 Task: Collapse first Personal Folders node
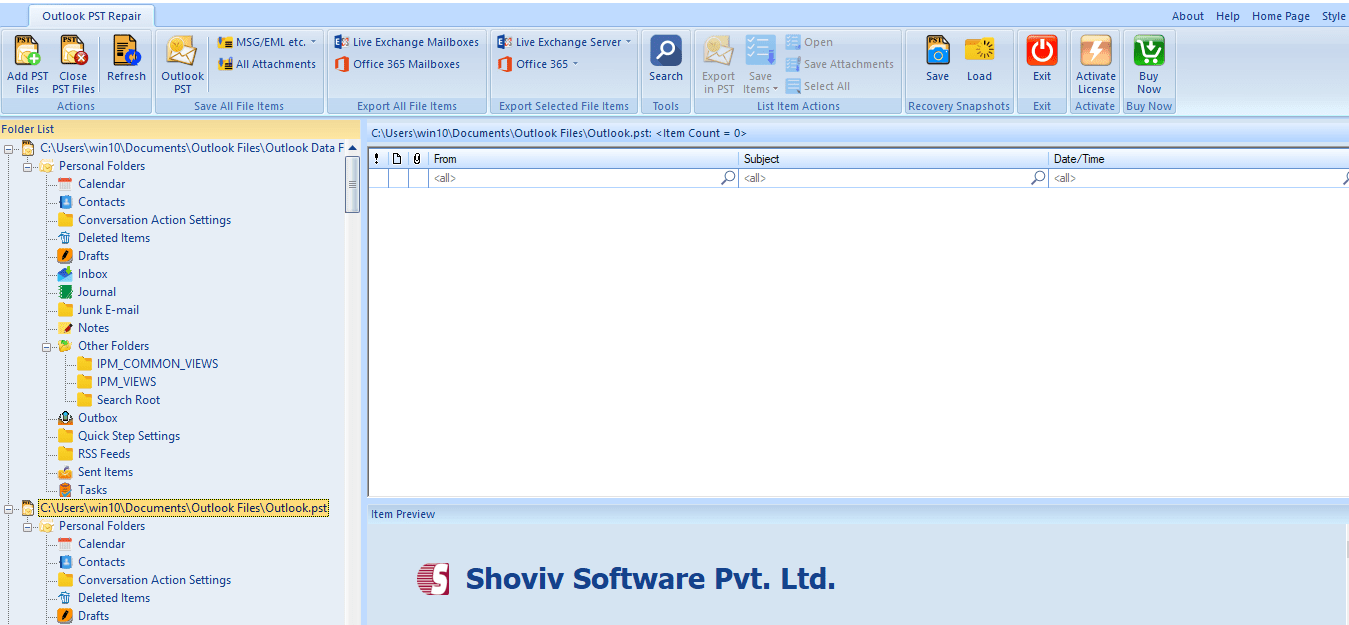pos(28,166)
